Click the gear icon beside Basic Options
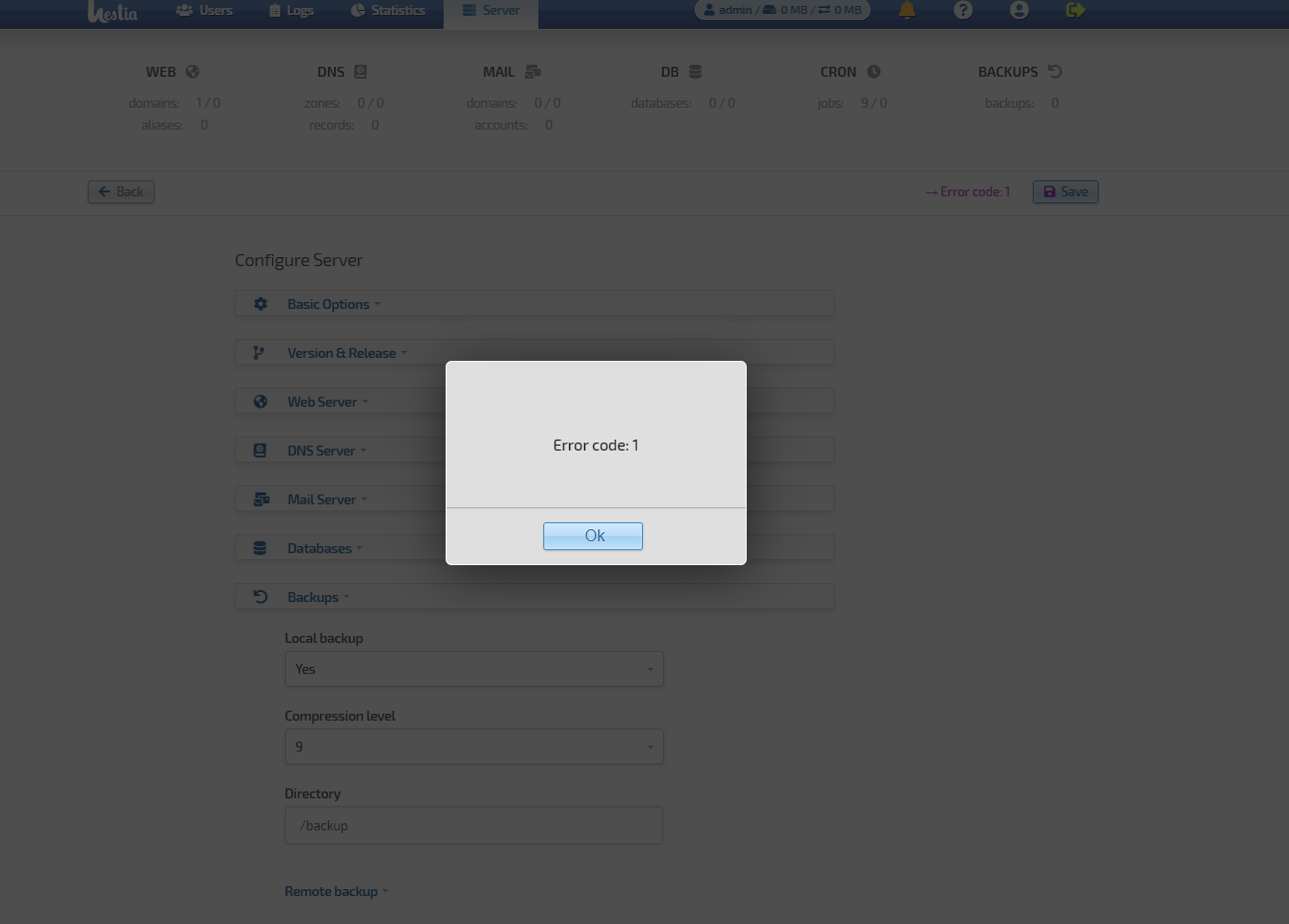The image size is (1289, 924). point(260,303)
